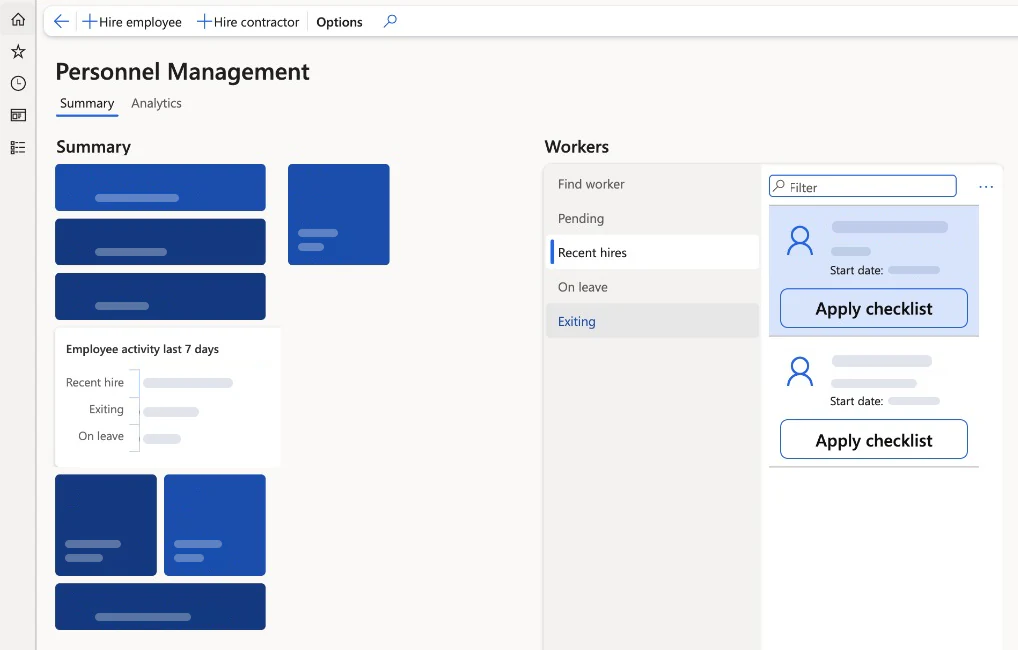This screenshot has width=1018, height=650.
Task: Open the top wide summary tile
Action: pos(160,188)
